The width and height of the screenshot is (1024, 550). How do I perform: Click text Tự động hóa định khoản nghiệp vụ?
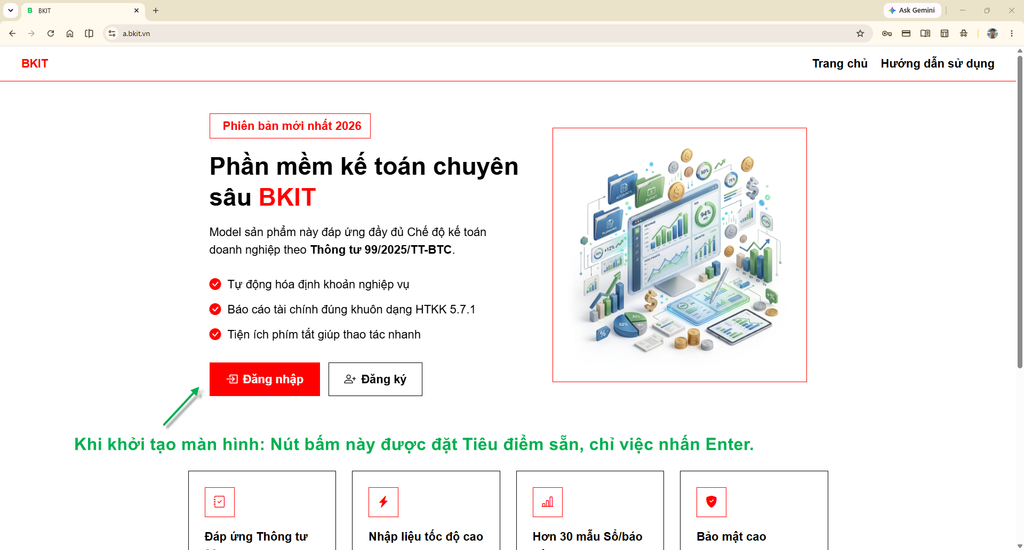[319, 284]
